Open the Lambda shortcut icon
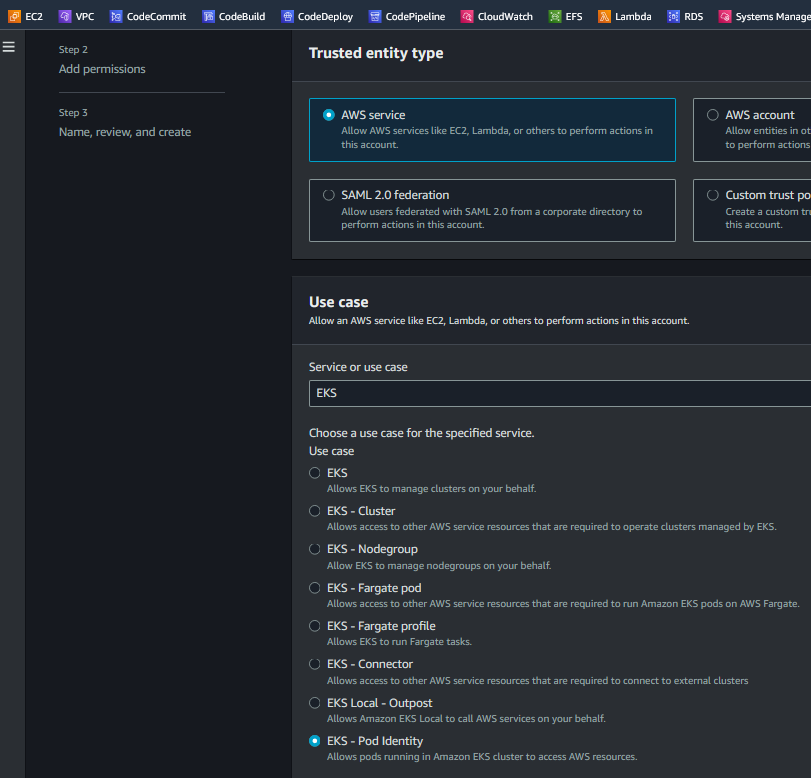The width and height of the screenshot is (811, 778). click(604, 17)
